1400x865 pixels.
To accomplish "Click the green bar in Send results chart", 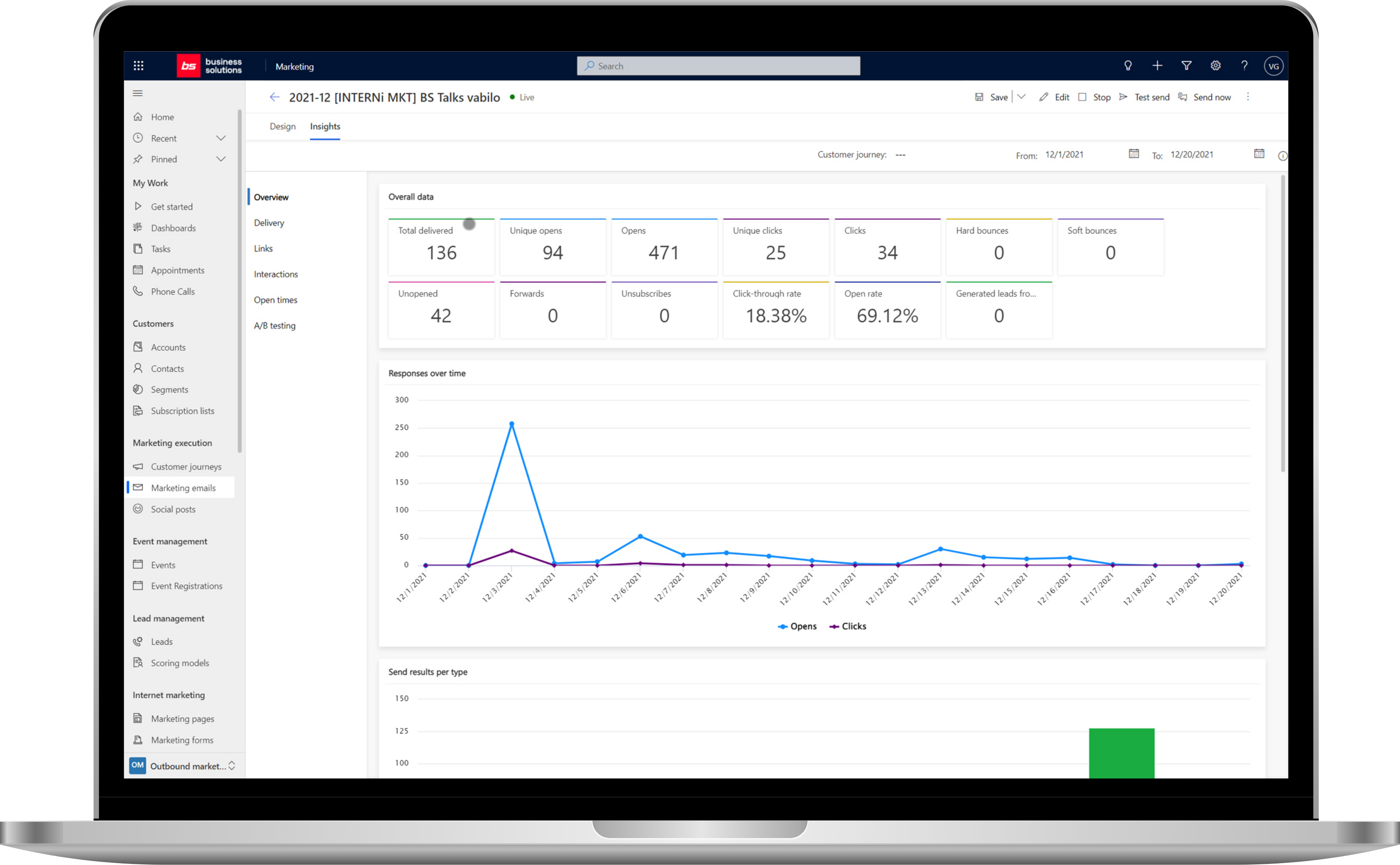I will click(x=1121, y=753).
